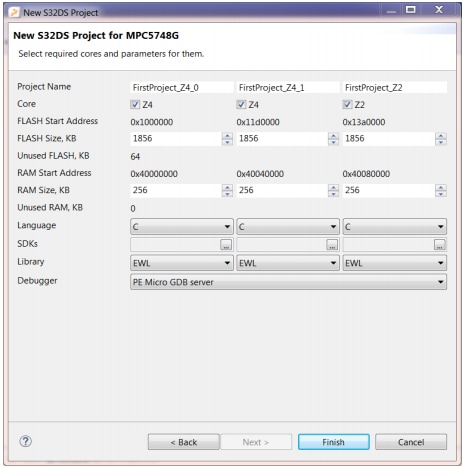Go back with the Back button
The height and width of the screenshot is (470, 466).
(x=184, y=442)
